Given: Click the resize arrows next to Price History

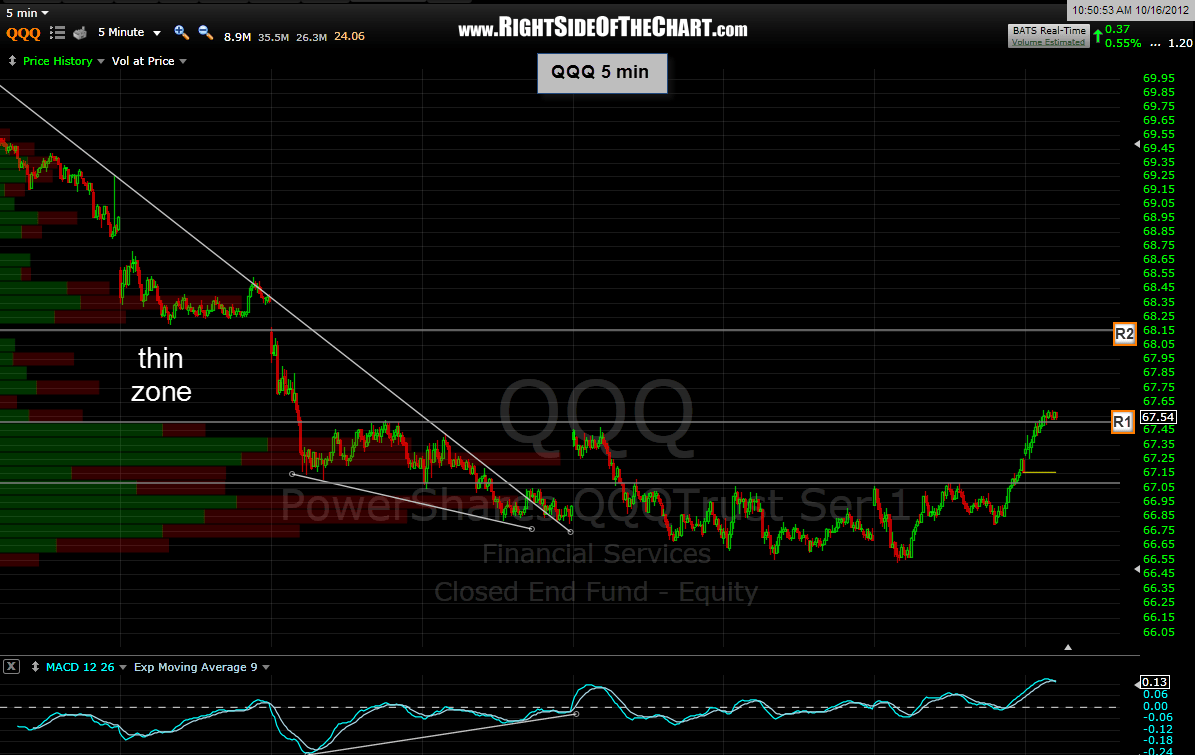Looking at the screenshot, I should pos(12,61).
